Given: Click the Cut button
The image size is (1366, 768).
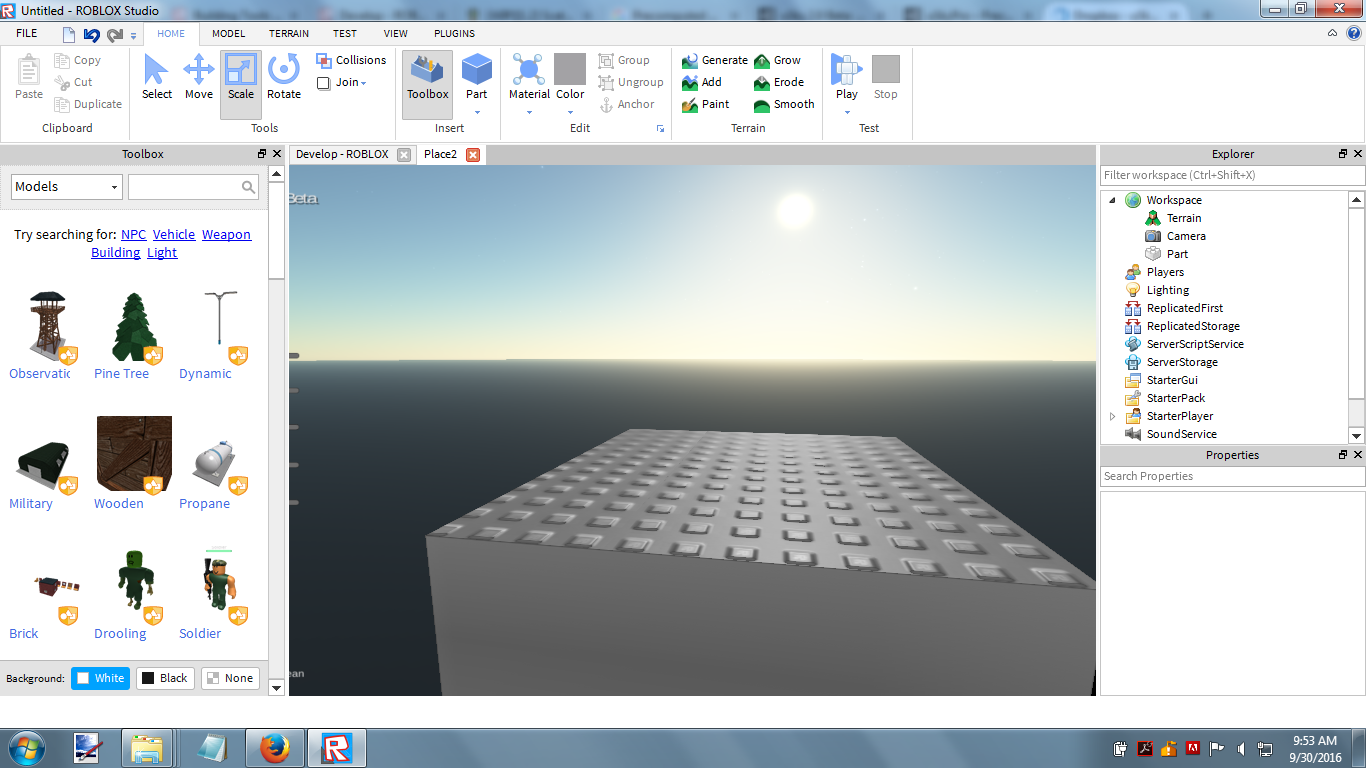Looking at the screenshot, I should coord(73,82).
